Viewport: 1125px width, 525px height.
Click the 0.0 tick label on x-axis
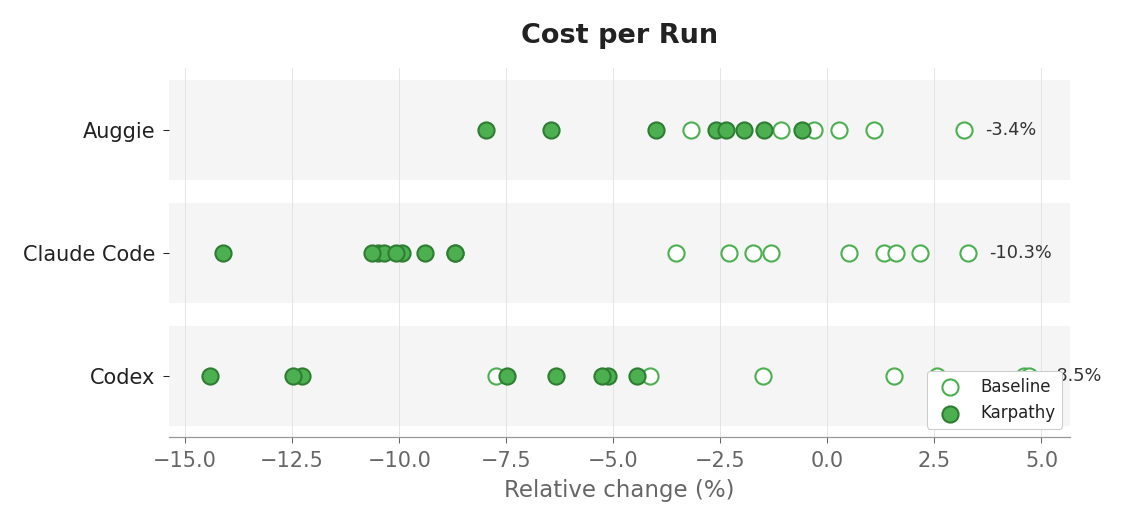(x=827, y=459)
